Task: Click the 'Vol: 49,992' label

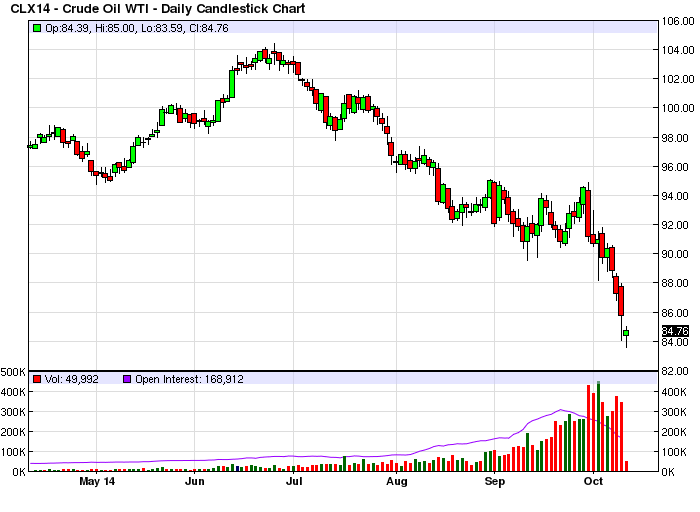Action: [x=71, y=379]
